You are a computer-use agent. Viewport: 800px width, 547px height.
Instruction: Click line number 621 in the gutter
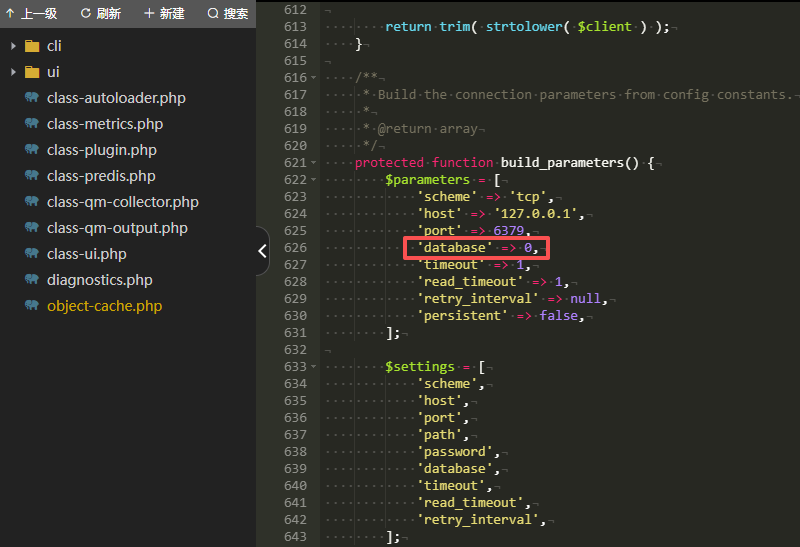point(295,162)
